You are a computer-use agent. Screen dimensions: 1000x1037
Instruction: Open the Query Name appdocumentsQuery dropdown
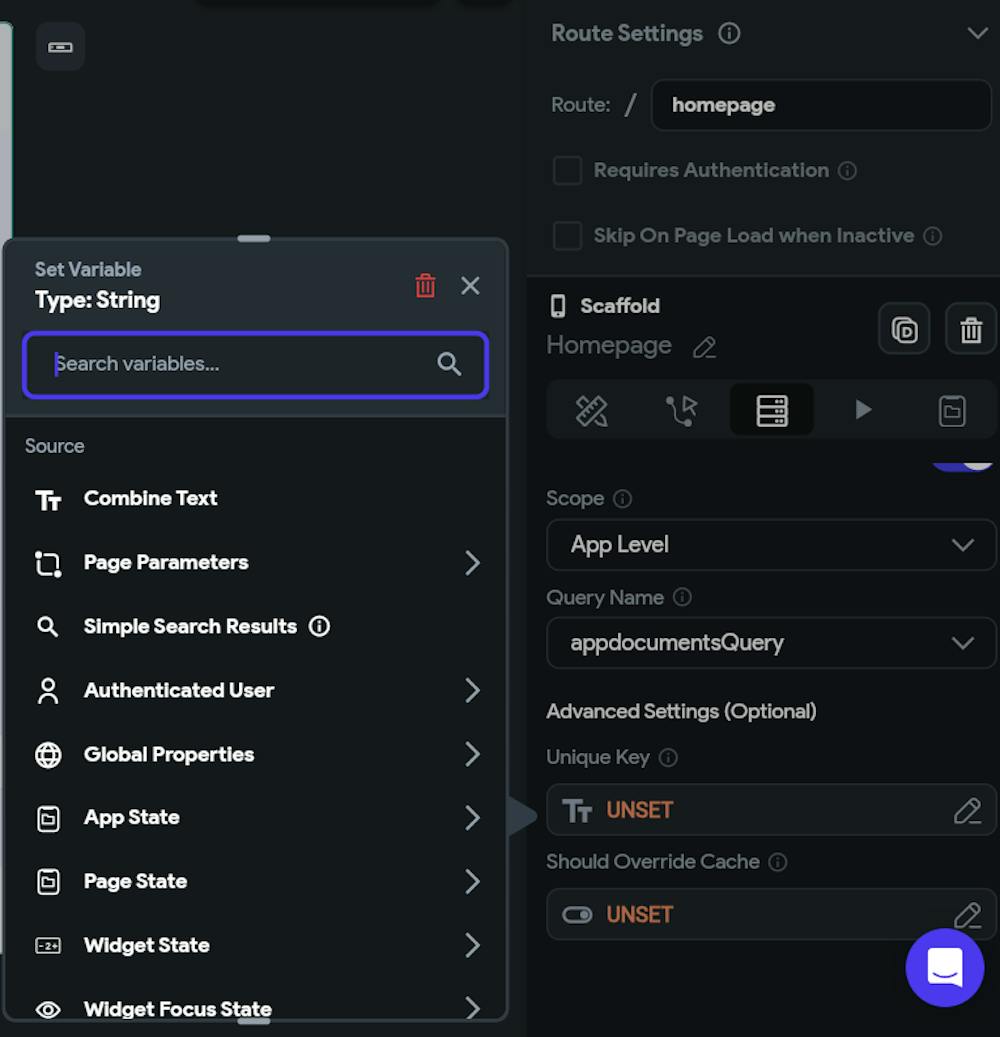[x=770, y=643]
